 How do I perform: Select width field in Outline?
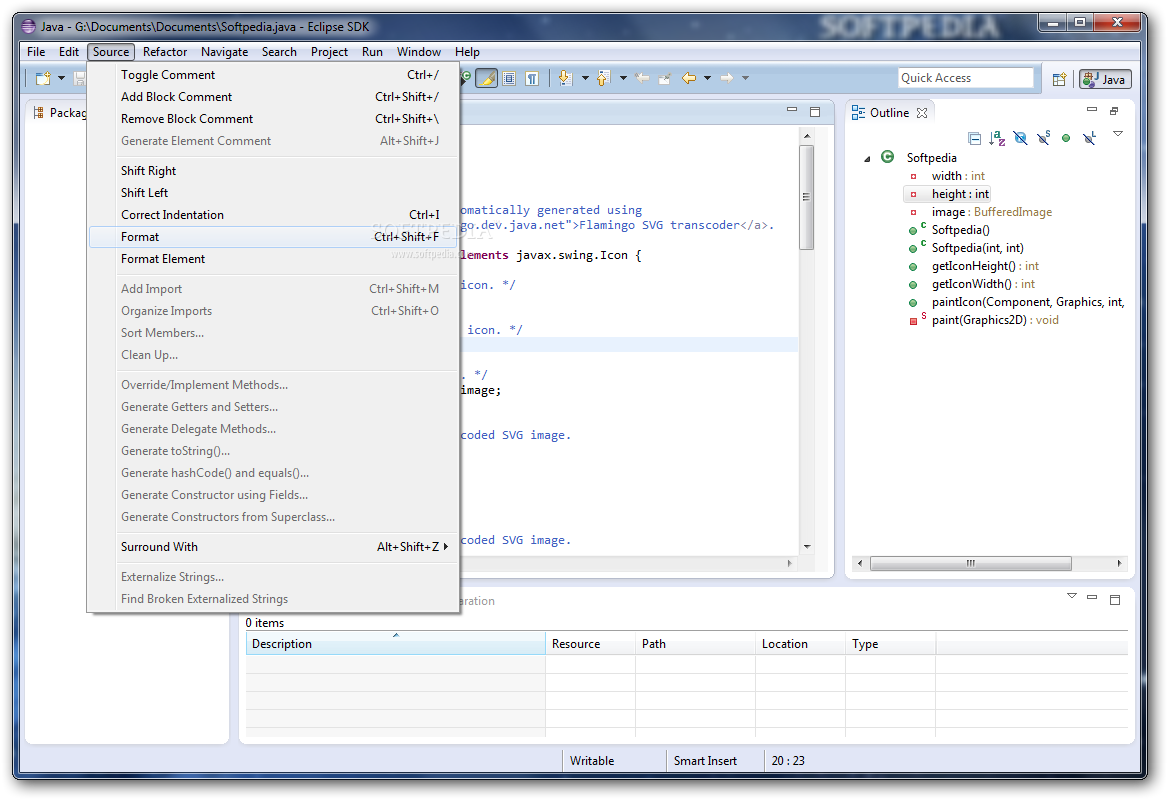click(958, 176)
